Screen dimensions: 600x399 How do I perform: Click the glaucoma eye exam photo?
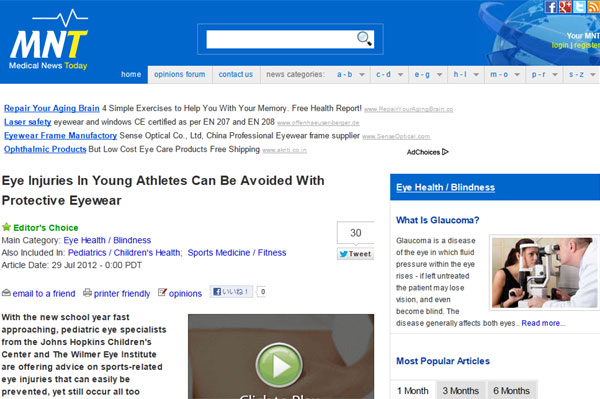(545, 272)
